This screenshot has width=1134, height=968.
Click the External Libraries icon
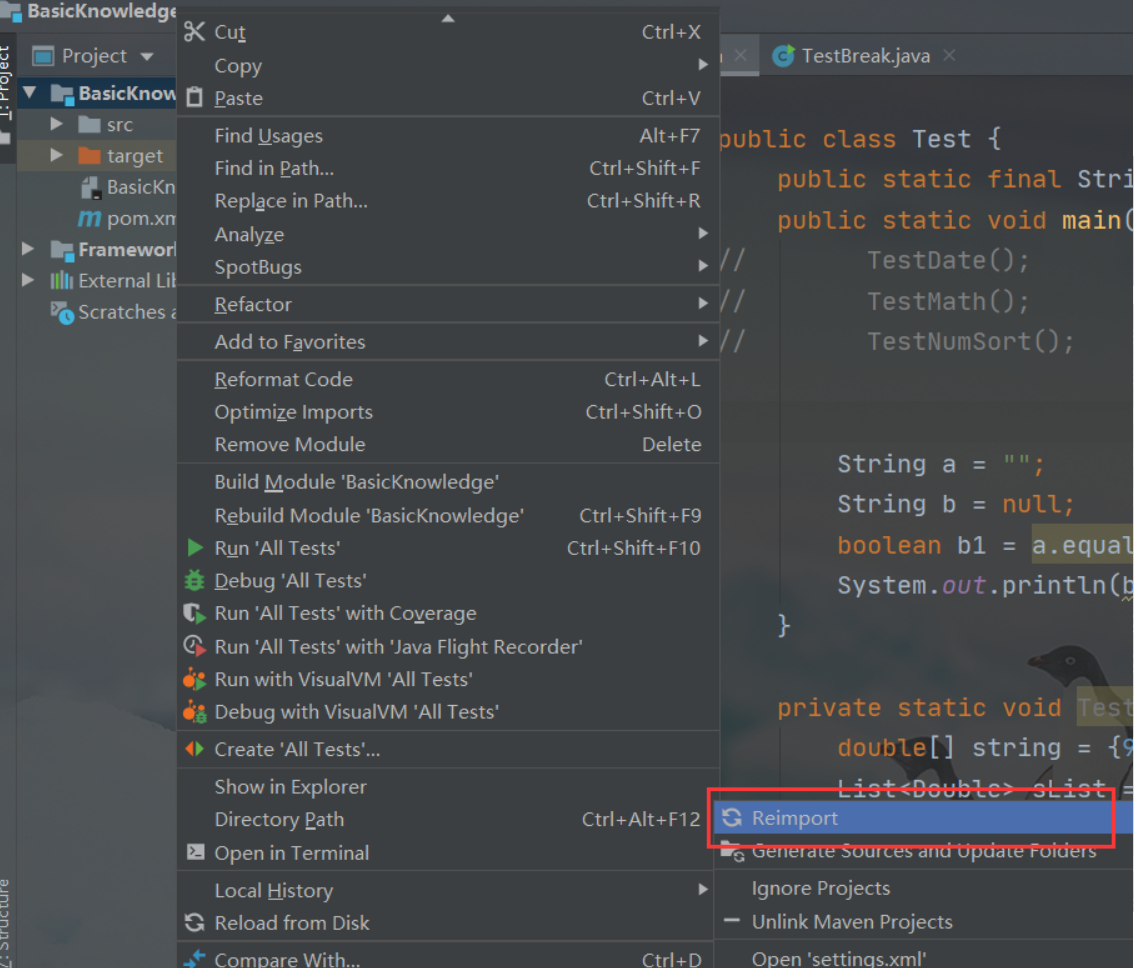tap(61, 280)
